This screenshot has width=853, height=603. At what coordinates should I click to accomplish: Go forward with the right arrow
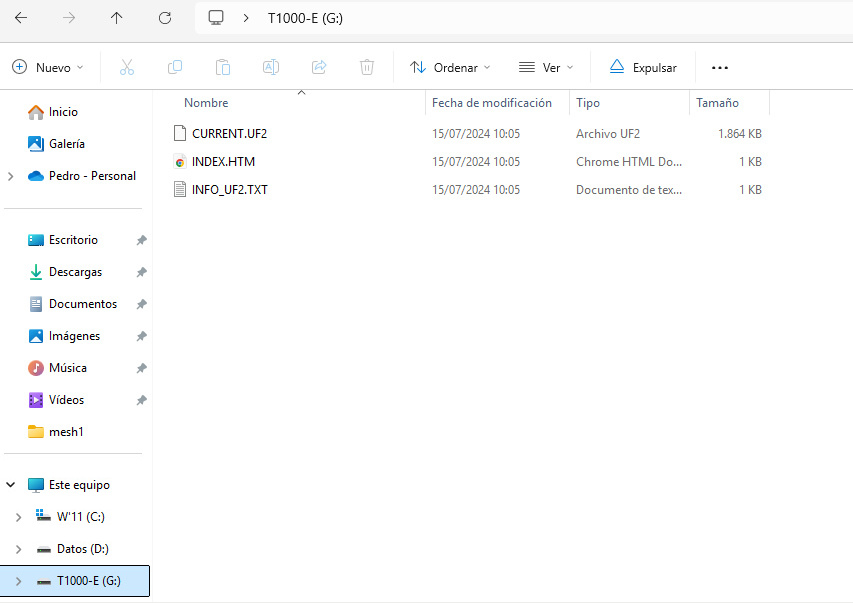pos(69,18)
